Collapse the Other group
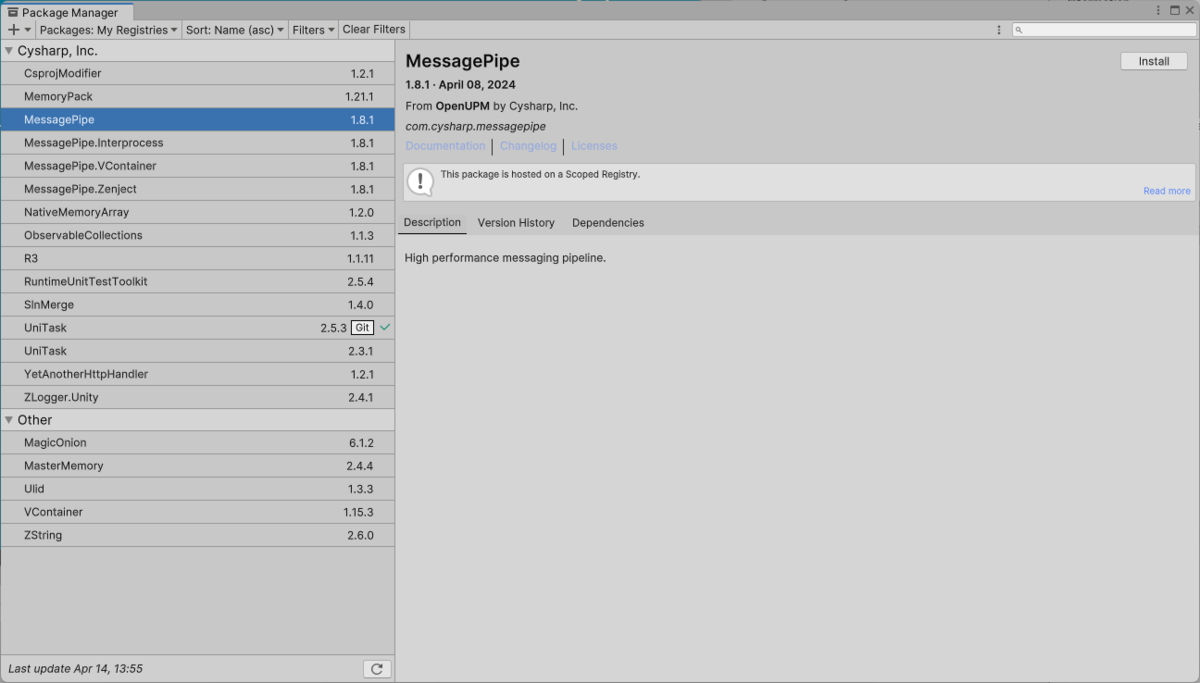Viewport: 1200px width, 683px height. (9, 420)
